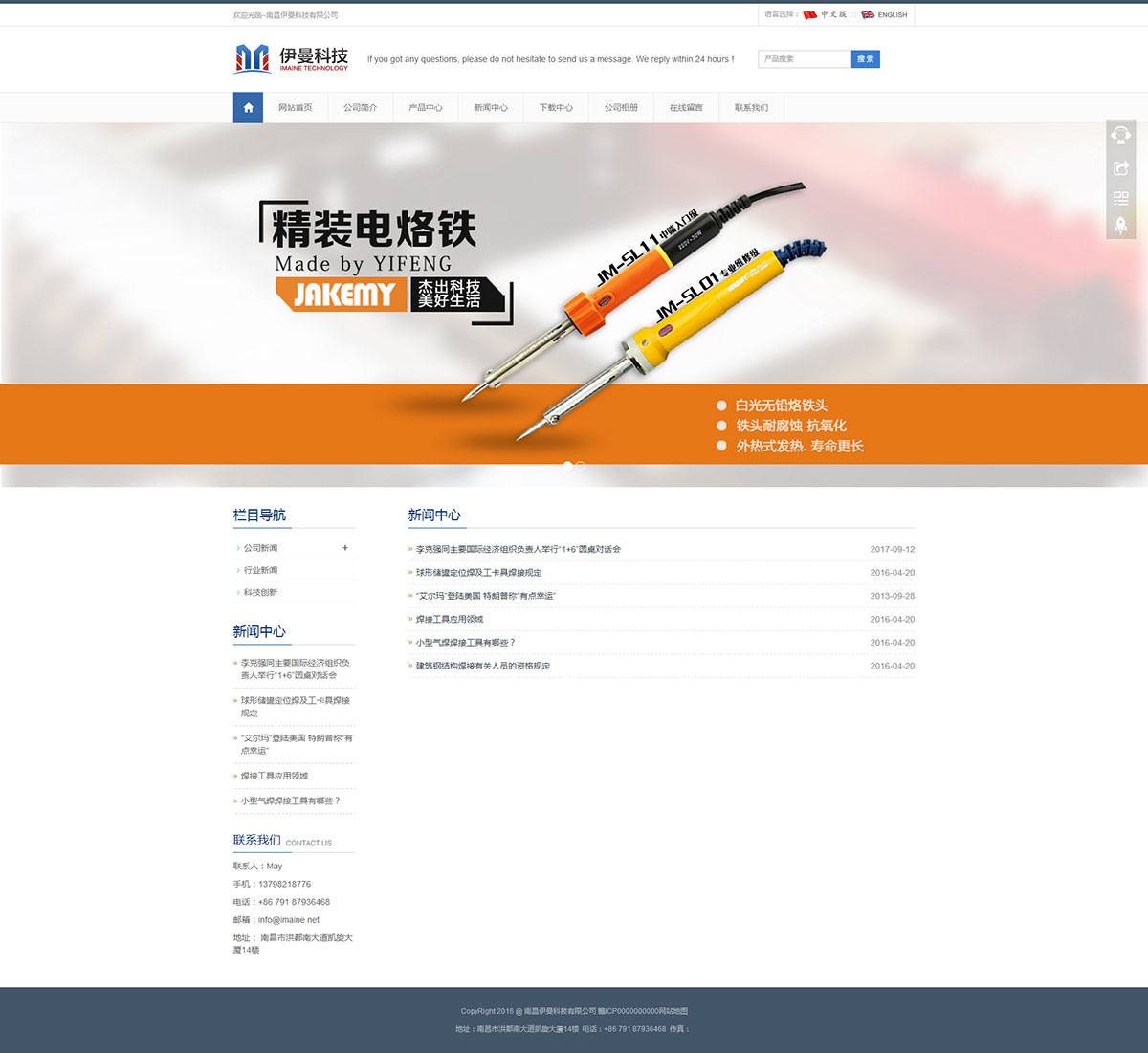Select the second banner carousel dot
Viewport: 1148px width, 1053px height.
pyautogui.click(x=581, y=466)
